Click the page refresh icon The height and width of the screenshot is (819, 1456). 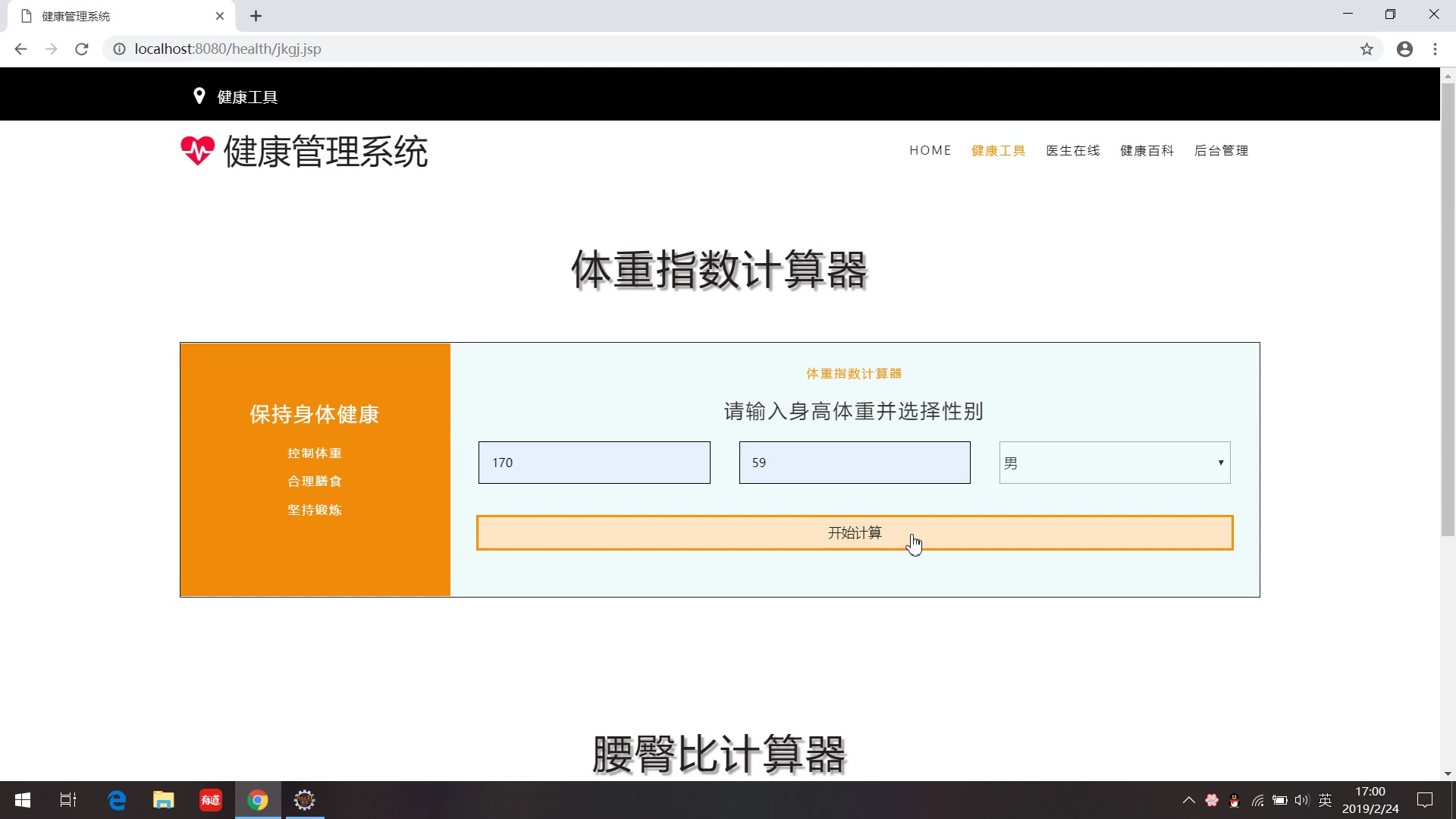point(81,49)
